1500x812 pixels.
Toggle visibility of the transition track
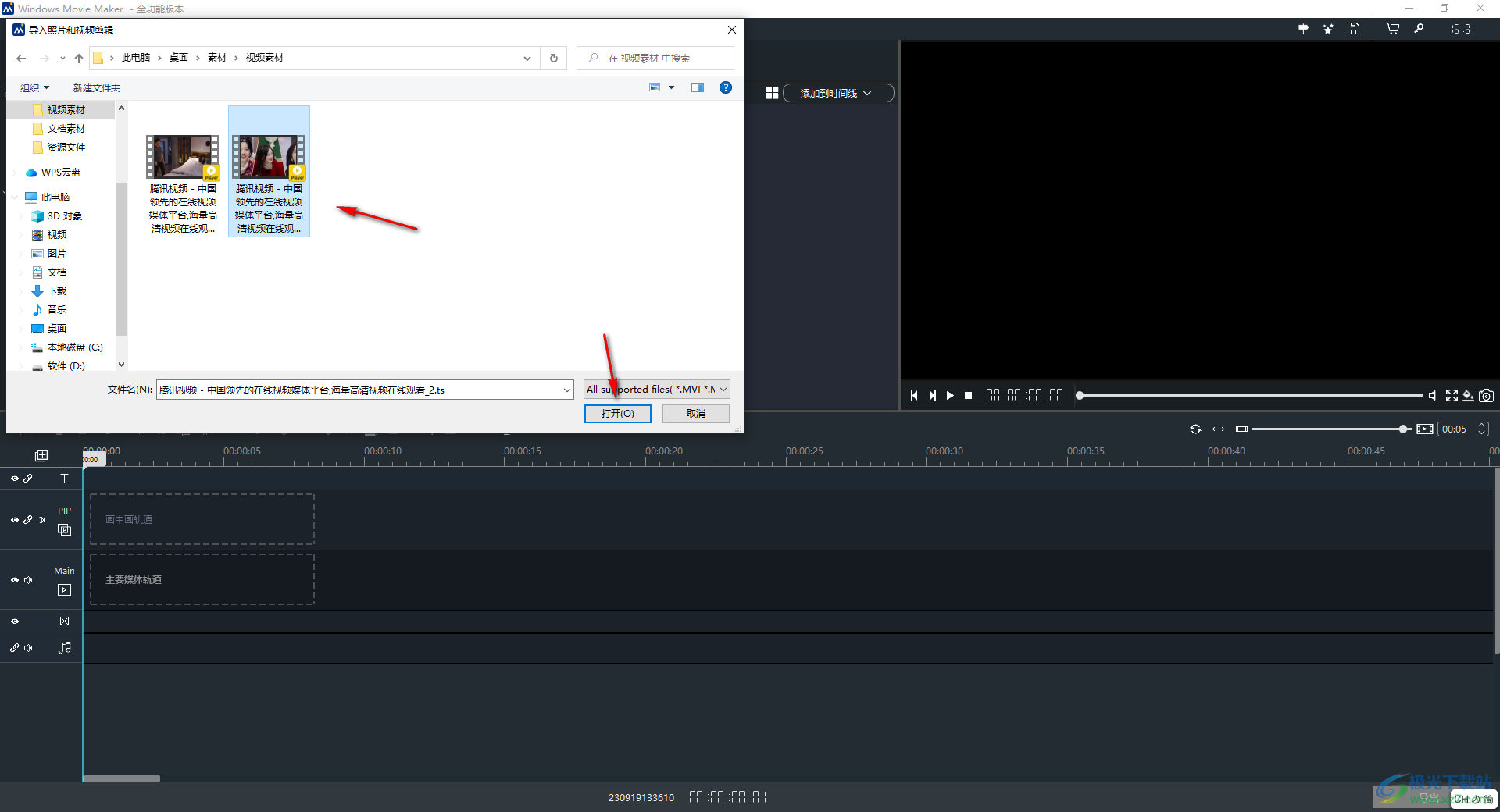pos(15,621)
